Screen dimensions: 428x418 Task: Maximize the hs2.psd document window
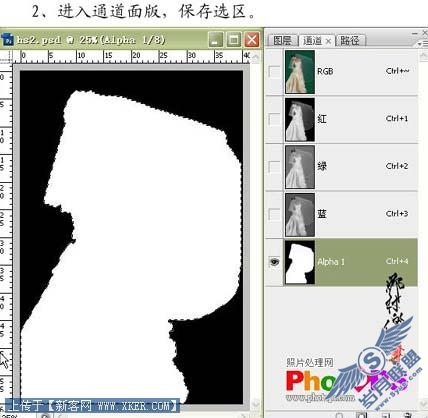click(x=234, y=40)
